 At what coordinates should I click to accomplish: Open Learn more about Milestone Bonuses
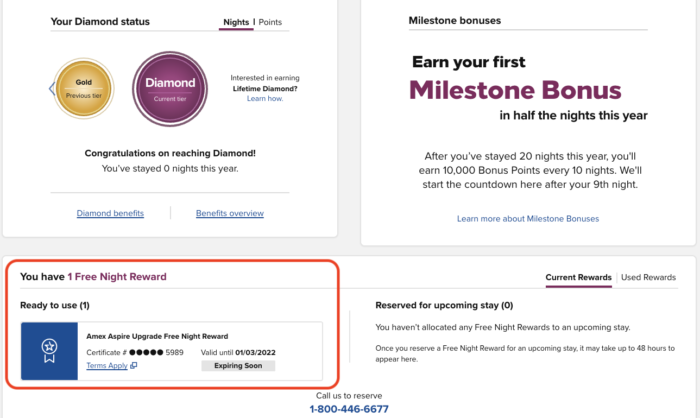(x=528, y=219)
